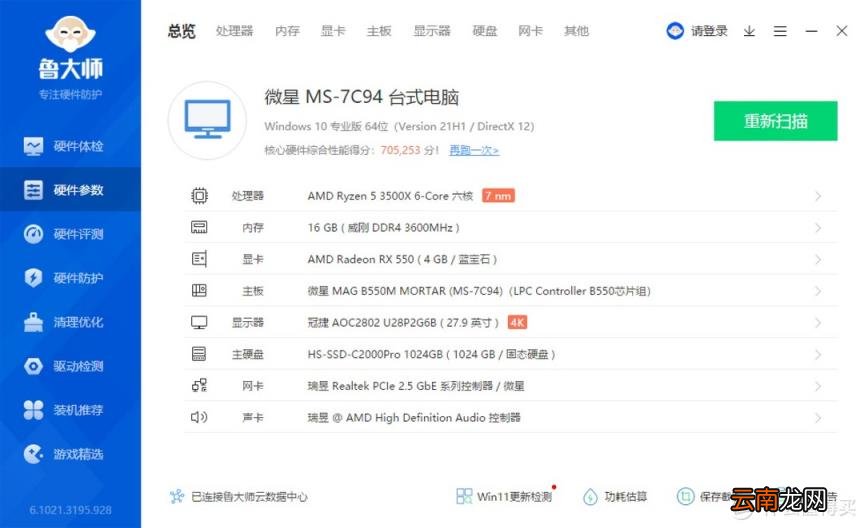Click the large desktop computer icon

[208, 120]
